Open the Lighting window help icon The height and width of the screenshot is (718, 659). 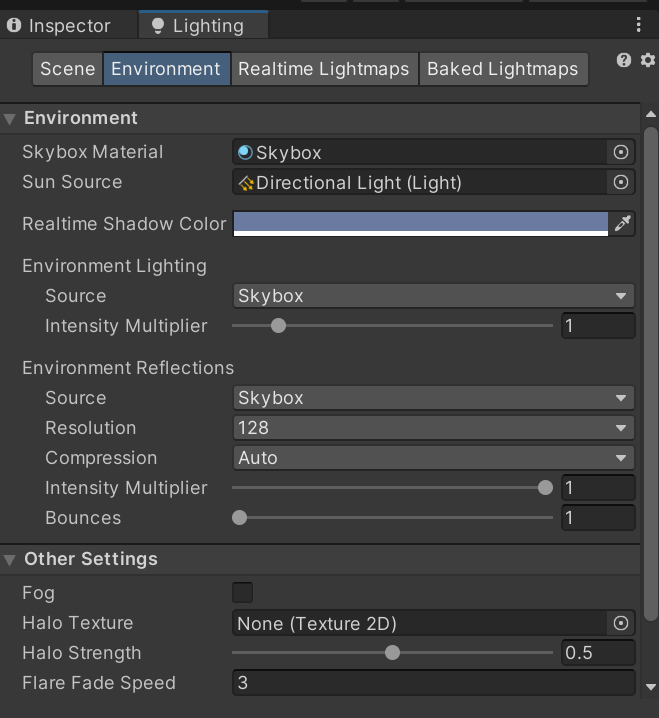pyautogui.click(x=624, y=60)
